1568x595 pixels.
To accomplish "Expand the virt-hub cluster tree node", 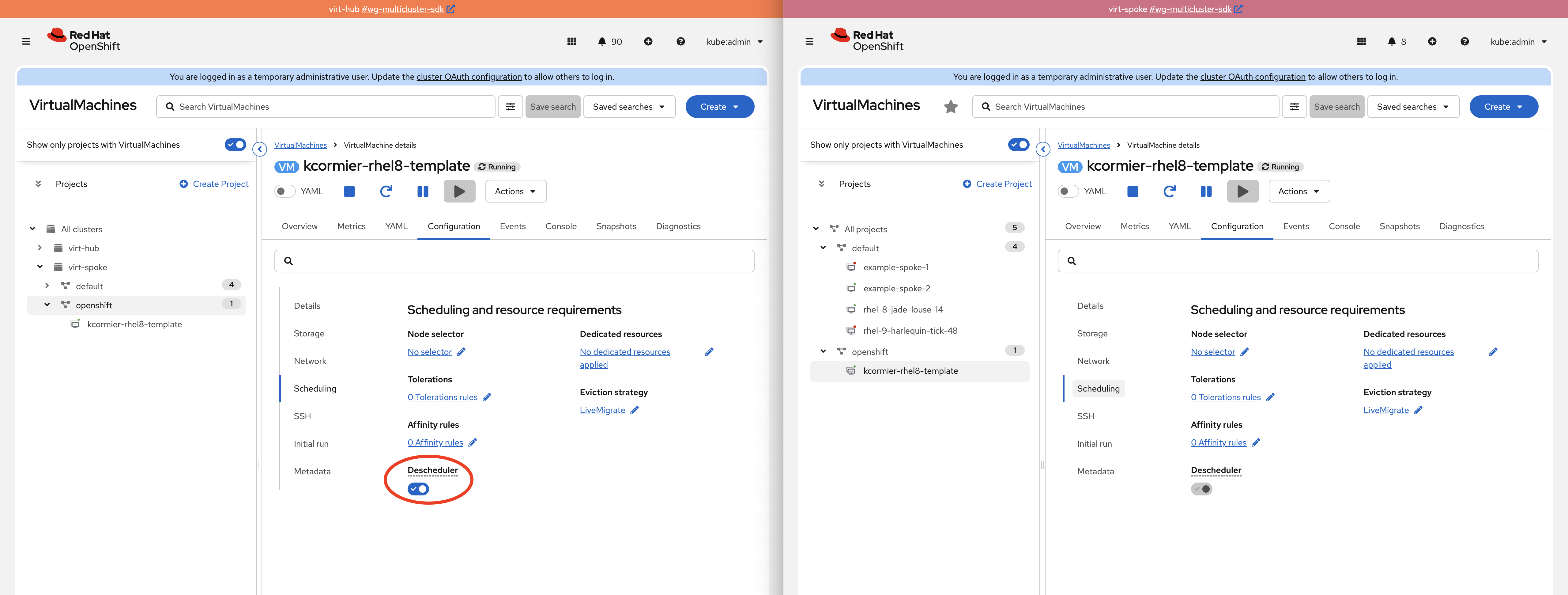I will [x=40, y=248].
